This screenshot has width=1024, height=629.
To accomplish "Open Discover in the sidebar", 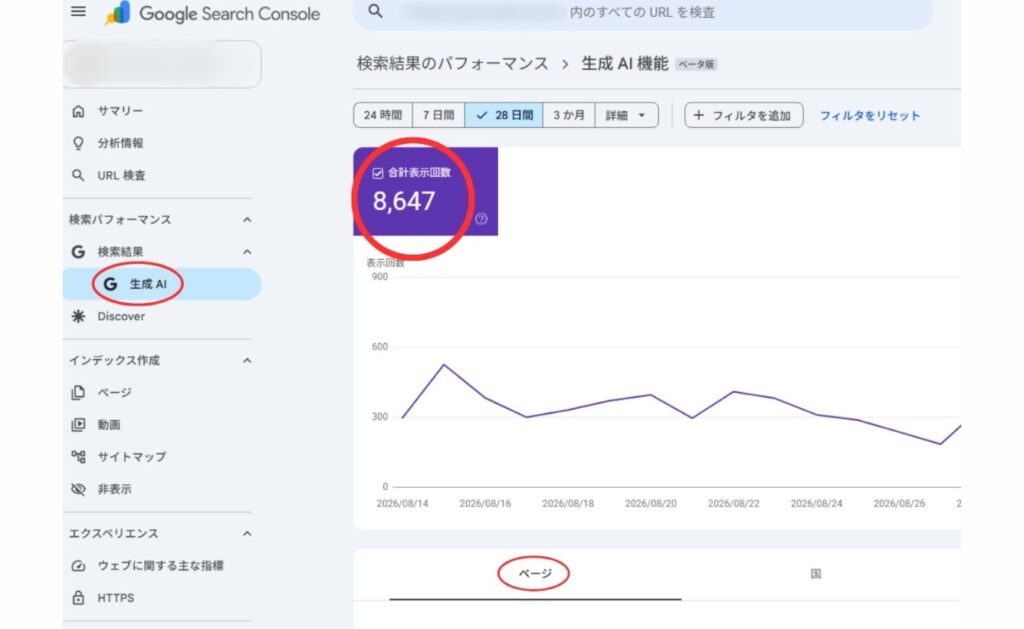I will pos(121,316).
